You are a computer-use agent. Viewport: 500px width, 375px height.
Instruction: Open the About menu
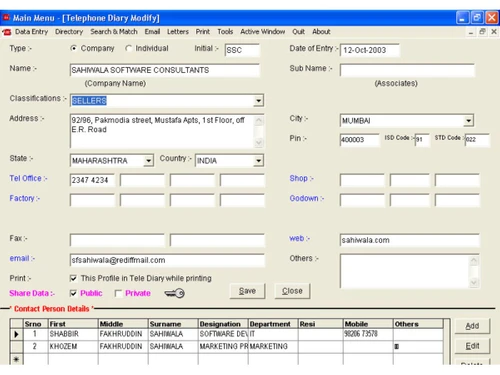pos(321,32)
